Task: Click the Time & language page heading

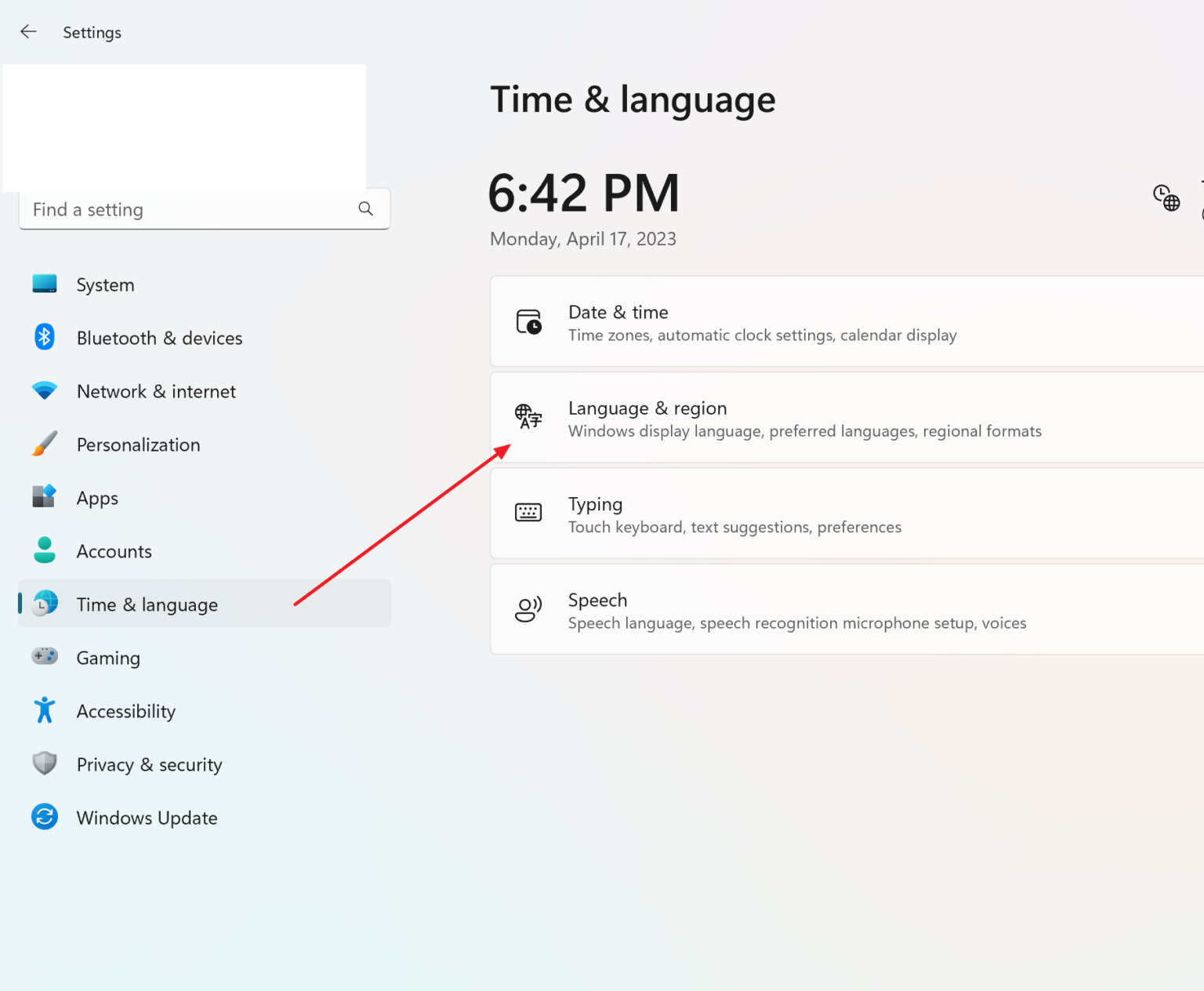Action: click(633, 100)
